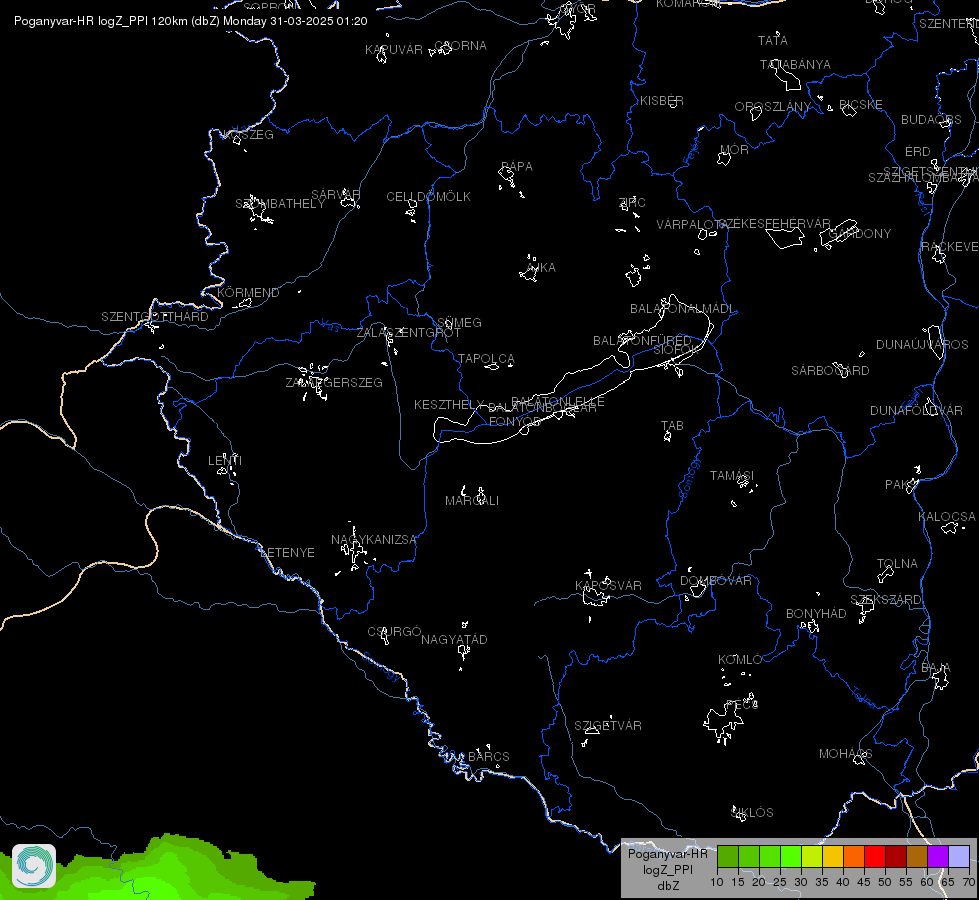979x900 pixels.
Task: Select the BALATONFÜRED label
Action: click(642, 341)
